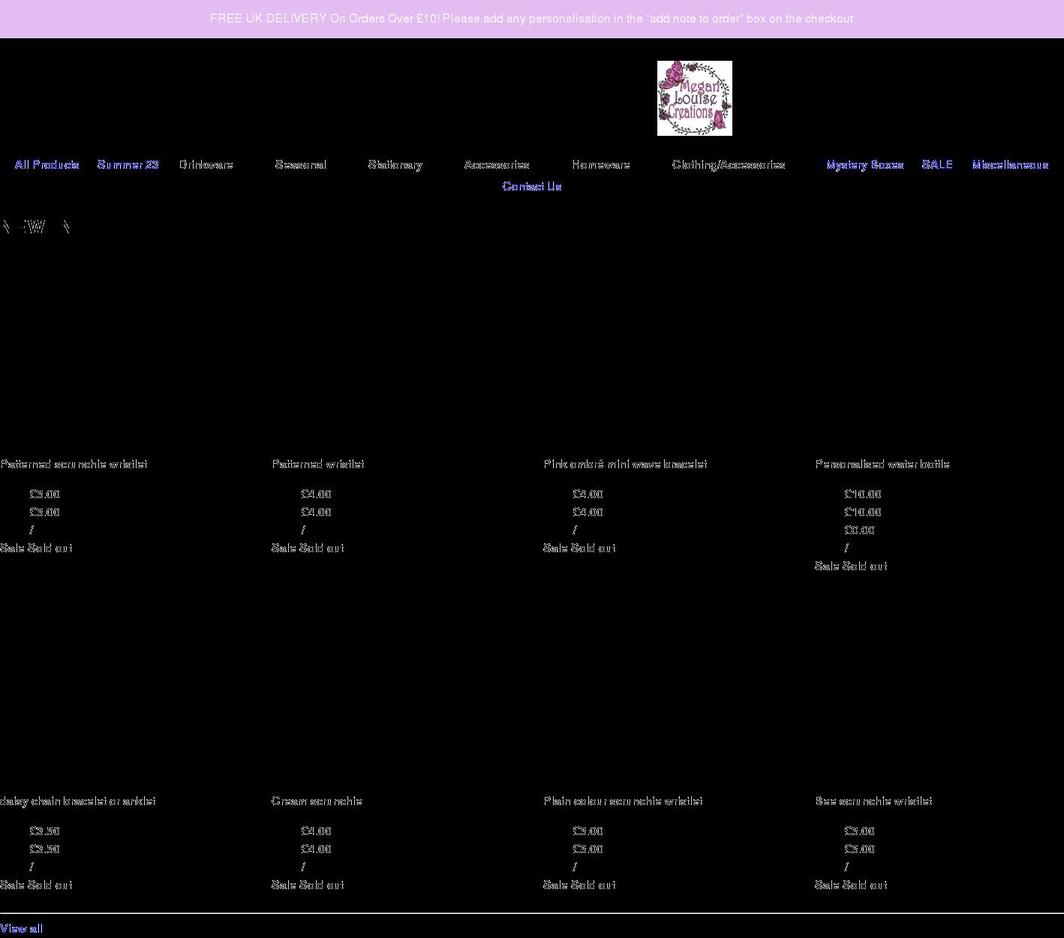Open the SALE menu link

click(x=937, y=165)
